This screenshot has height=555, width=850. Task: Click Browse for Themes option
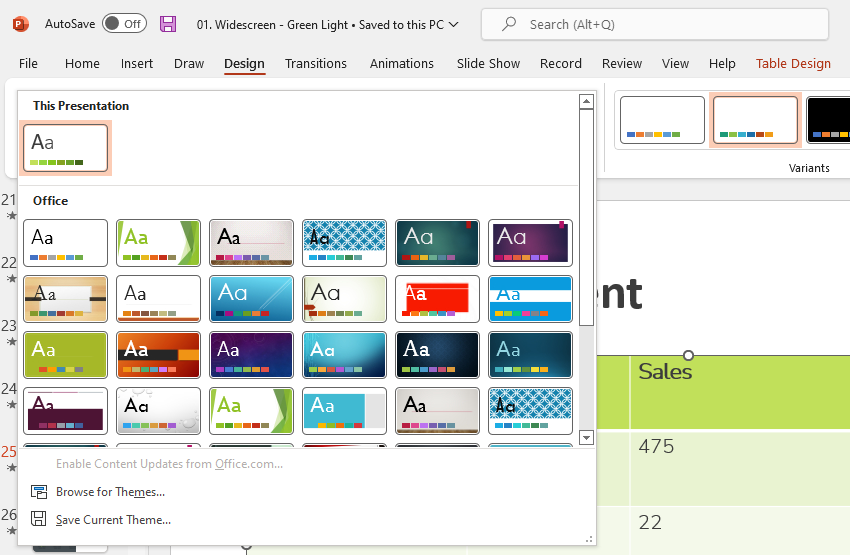110,492
